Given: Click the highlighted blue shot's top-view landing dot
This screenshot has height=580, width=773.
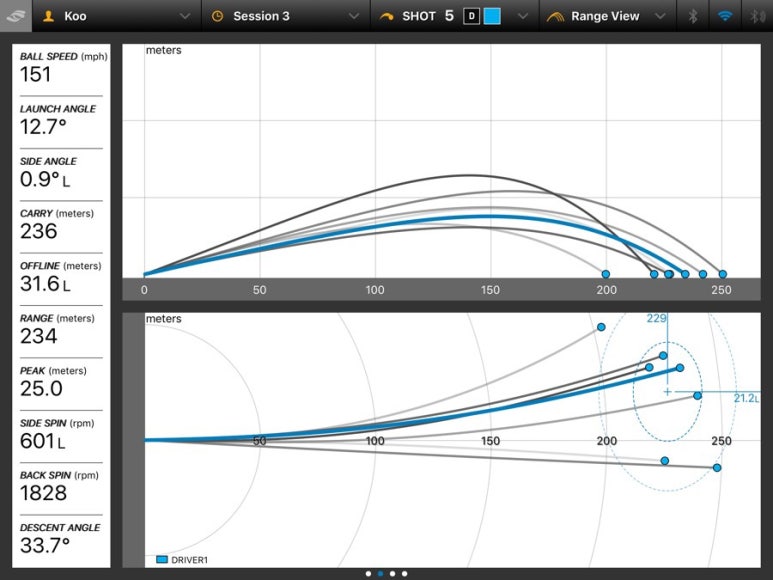Looking at the screenshot, I should [x=680, y=368].
